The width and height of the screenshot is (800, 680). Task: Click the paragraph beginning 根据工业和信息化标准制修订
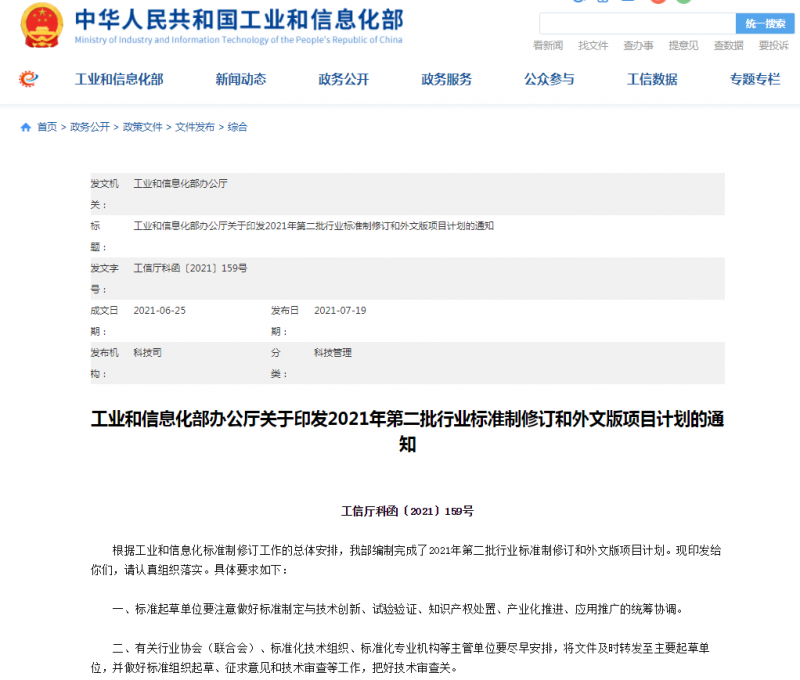[406, 560]
